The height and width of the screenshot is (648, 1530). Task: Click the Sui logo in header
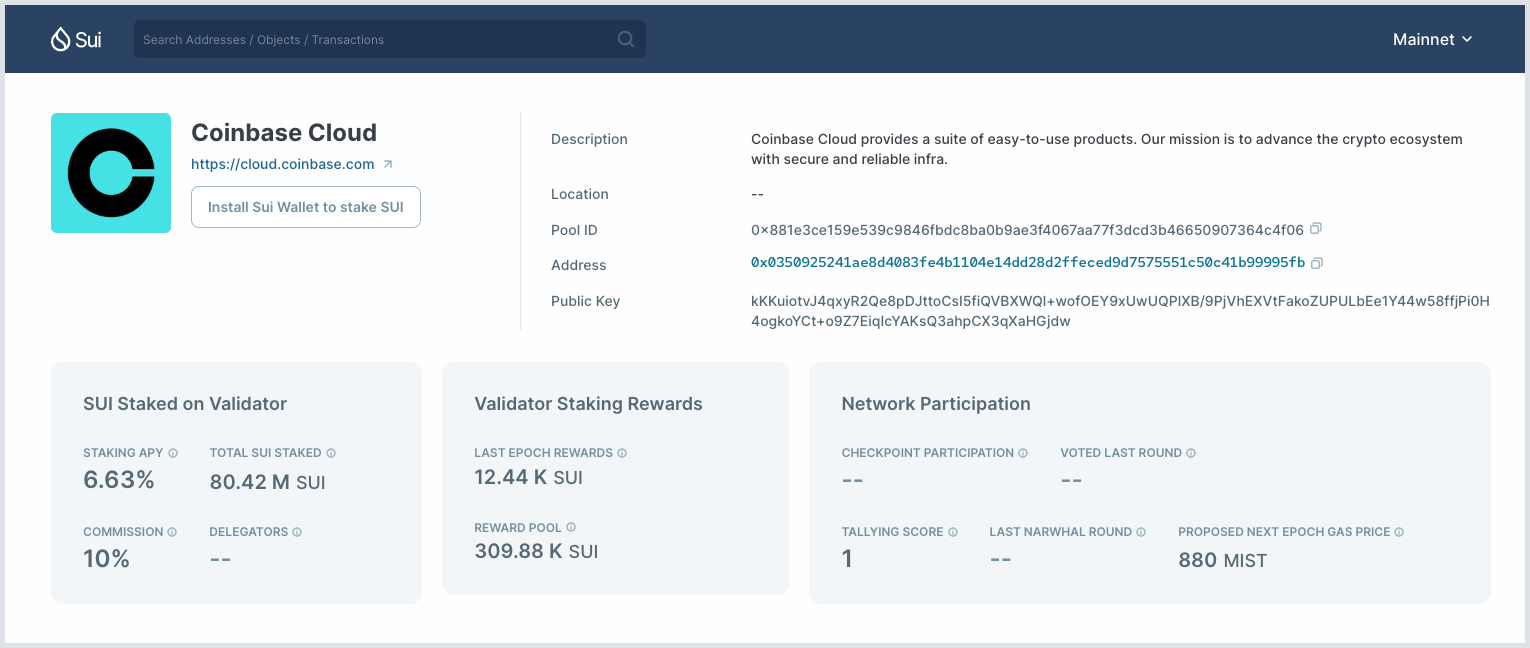click(76, 39)
